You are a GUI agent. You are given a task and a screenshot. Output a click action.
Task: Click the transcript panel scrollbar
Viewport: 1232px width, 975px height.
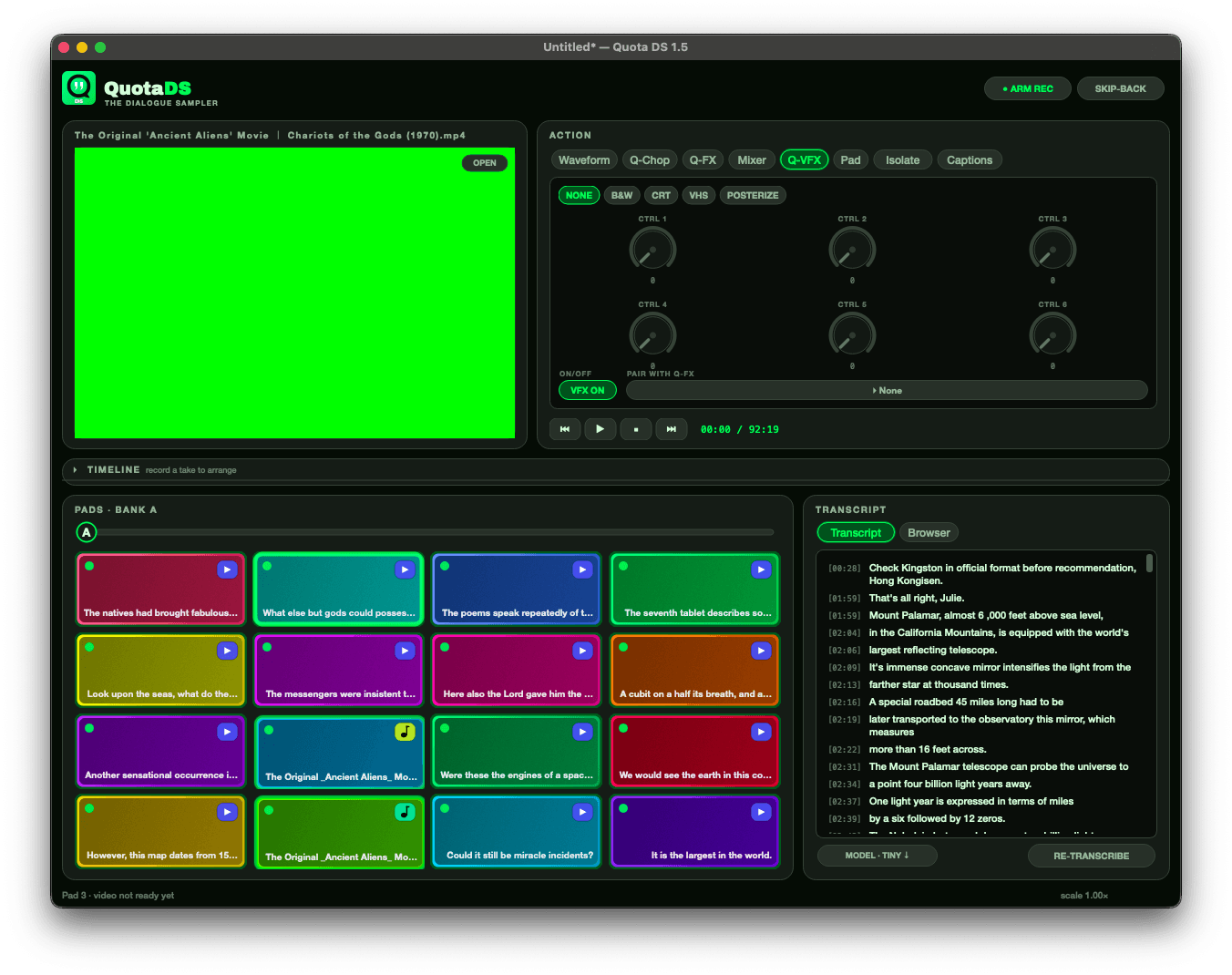tap(1150, 563)
